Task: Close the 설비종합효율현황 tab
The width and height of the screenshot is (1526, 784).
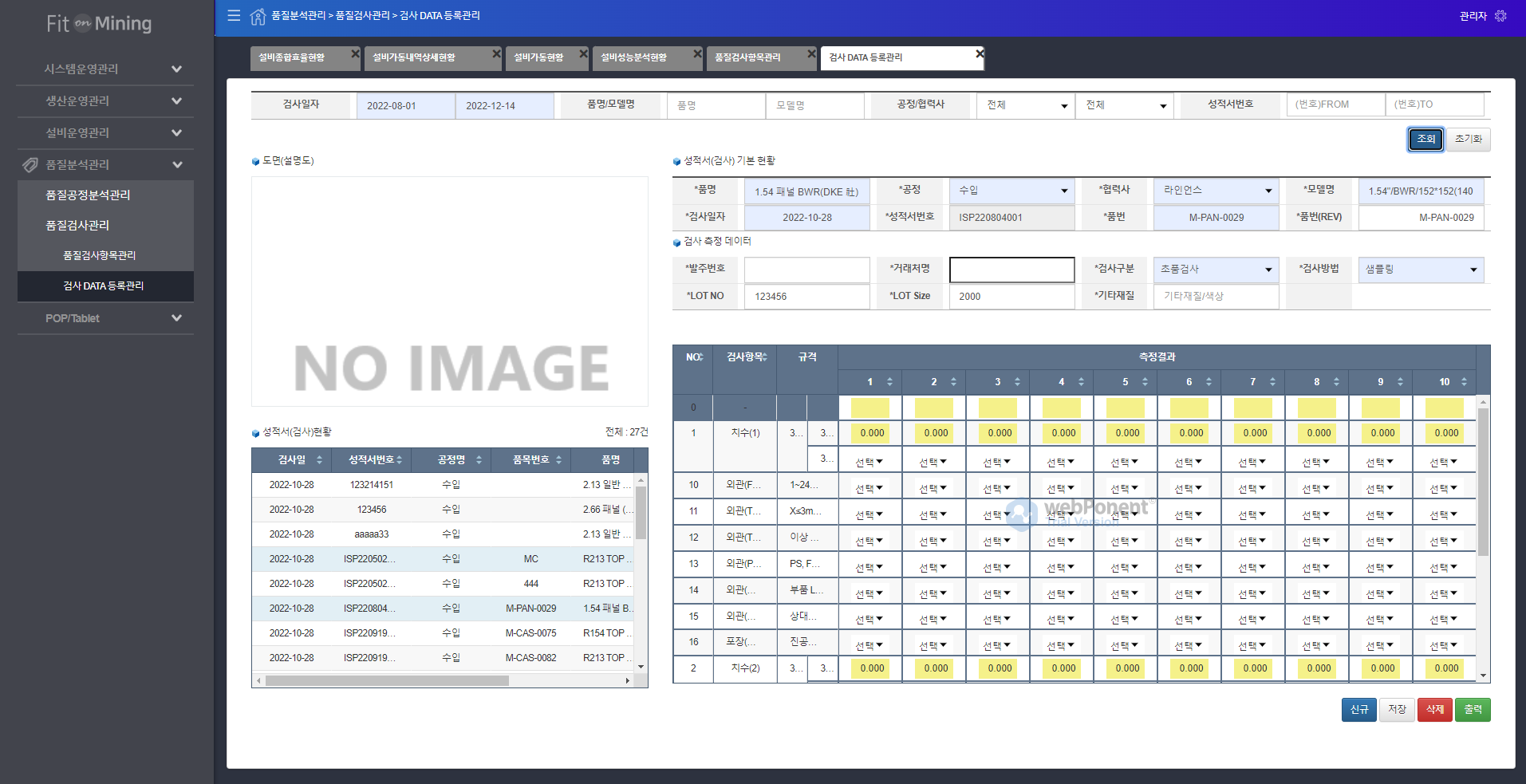Action: pos(355,53)
